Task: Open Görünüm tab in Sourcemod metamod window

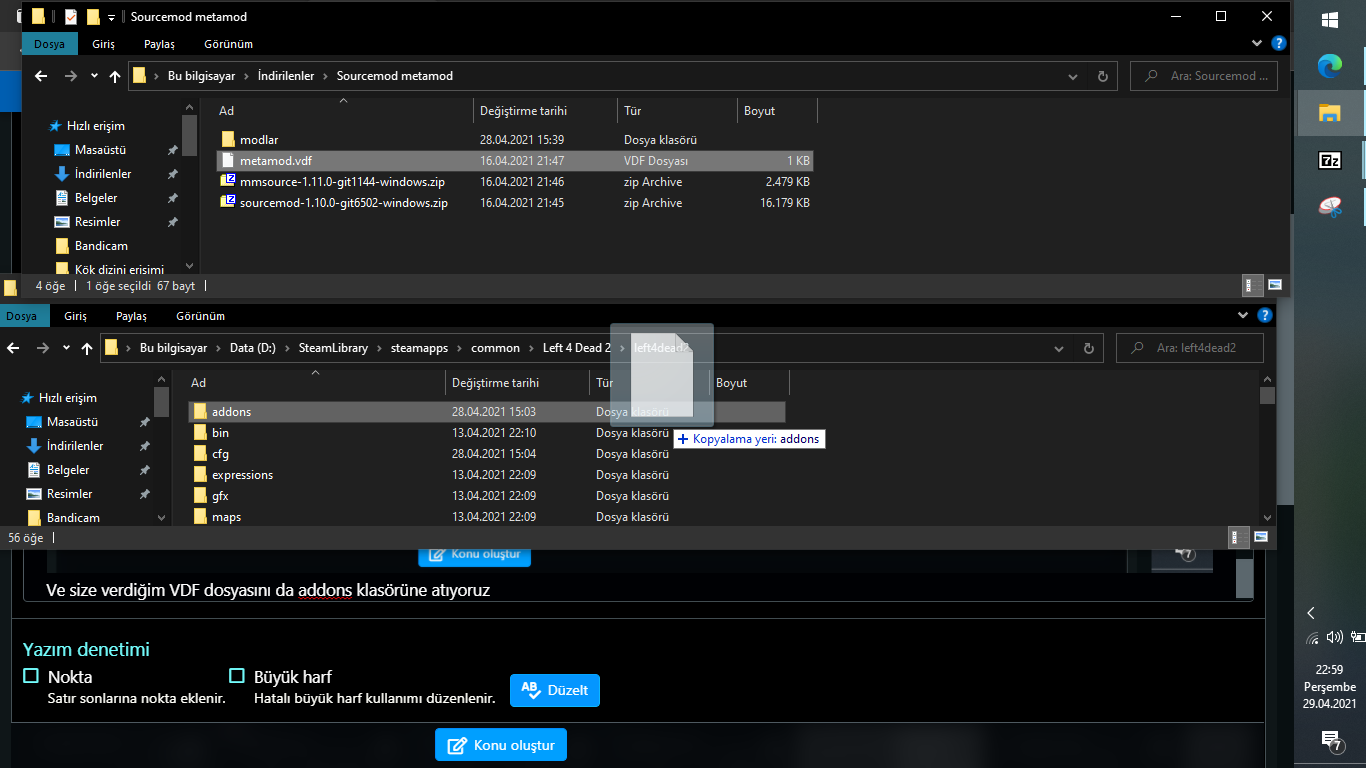Action: point(228,44)
